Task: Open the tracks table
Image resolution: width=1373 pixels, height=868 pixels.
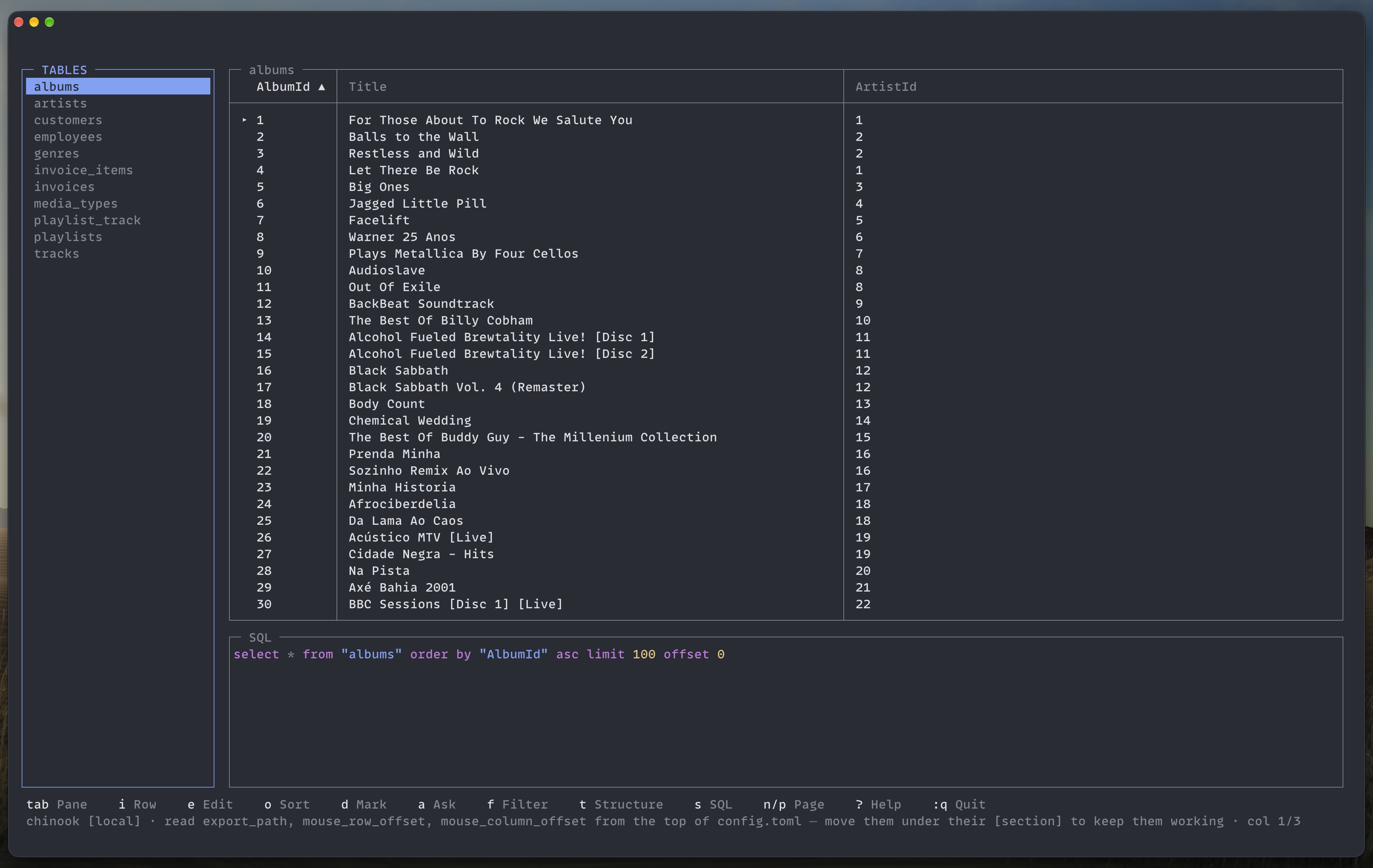Action: pyautogui.click(x=56, y=254)
